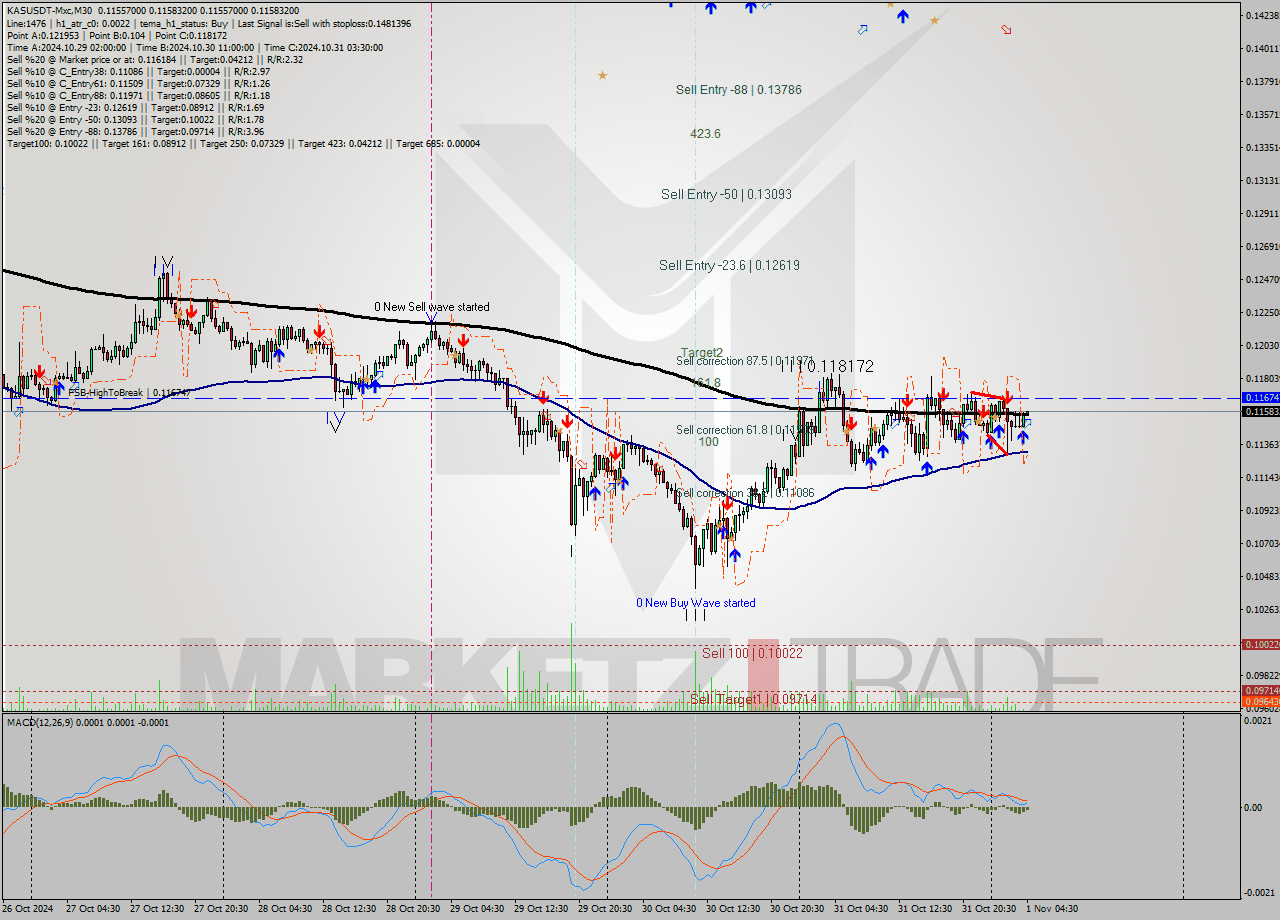
Task: Click the 30 Oct 04:30 time label
Action: [670, 909]
